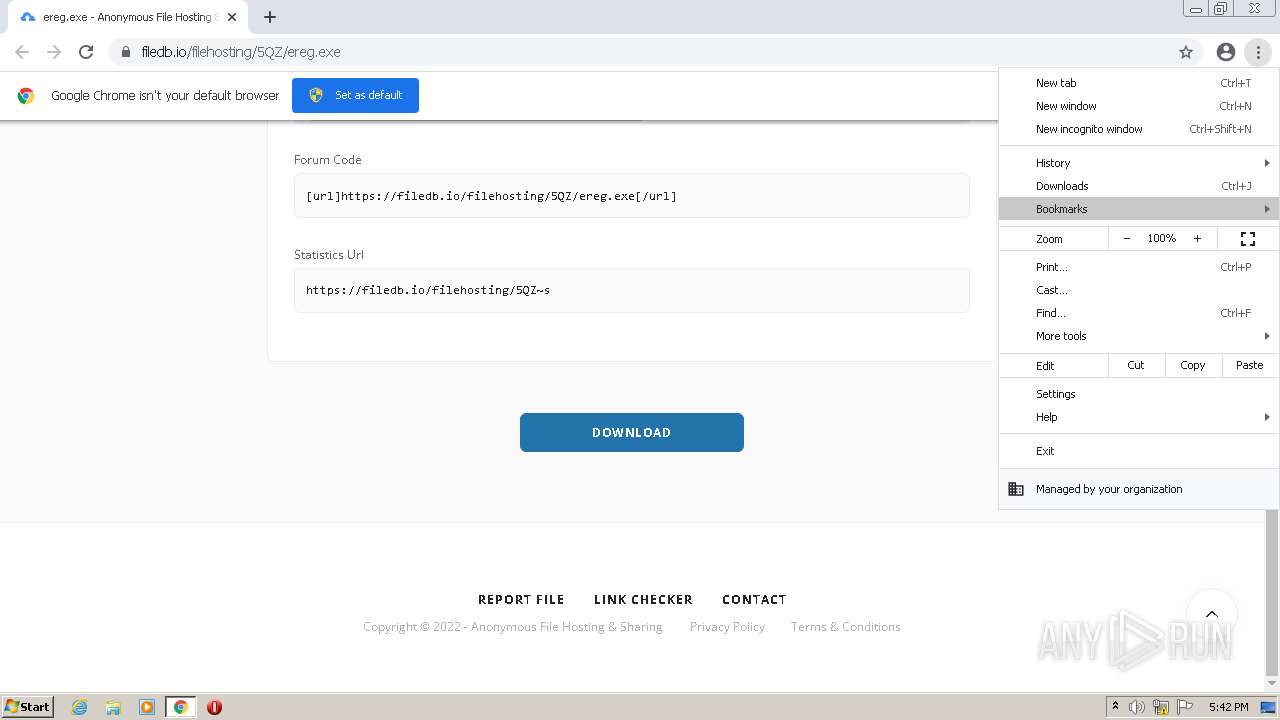Open a new tab with plus button
This screenshot has width=1280, height=720.
pyautogui.click(x=270, y=17)
